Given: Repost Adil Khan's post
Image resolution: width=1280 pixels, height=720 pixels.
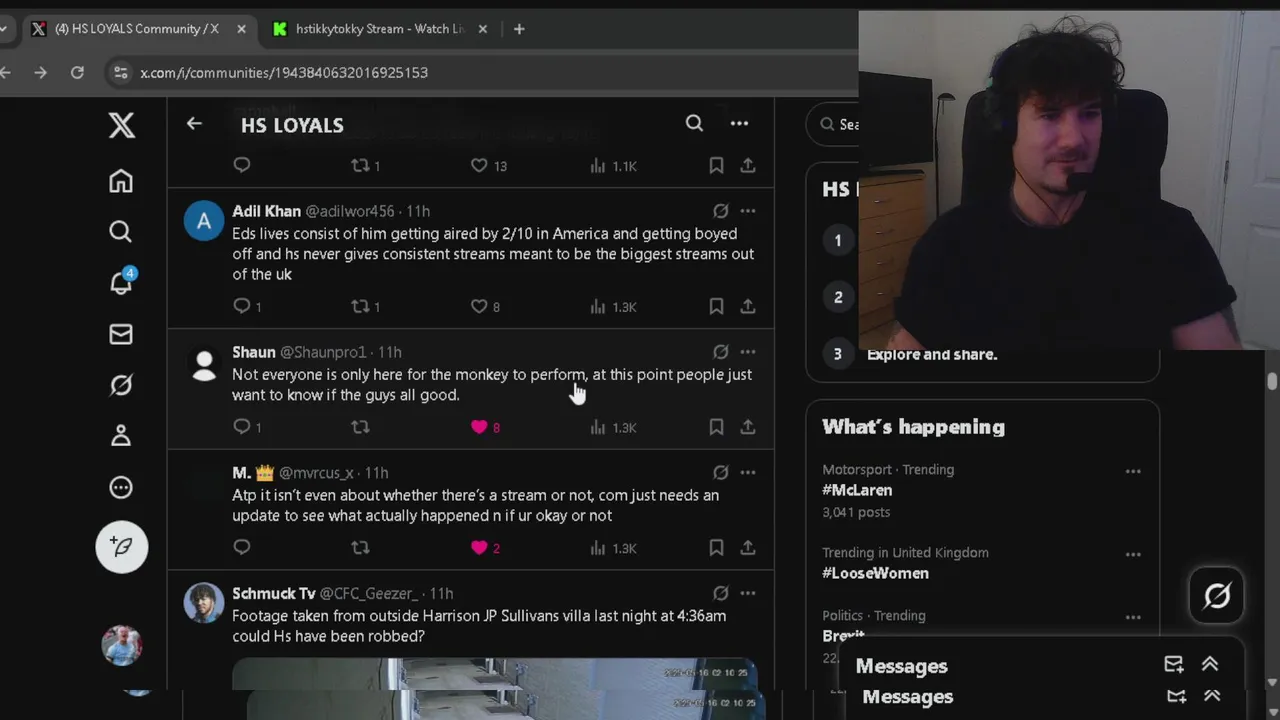Looking at the screenshot, I should coord(360,306).
